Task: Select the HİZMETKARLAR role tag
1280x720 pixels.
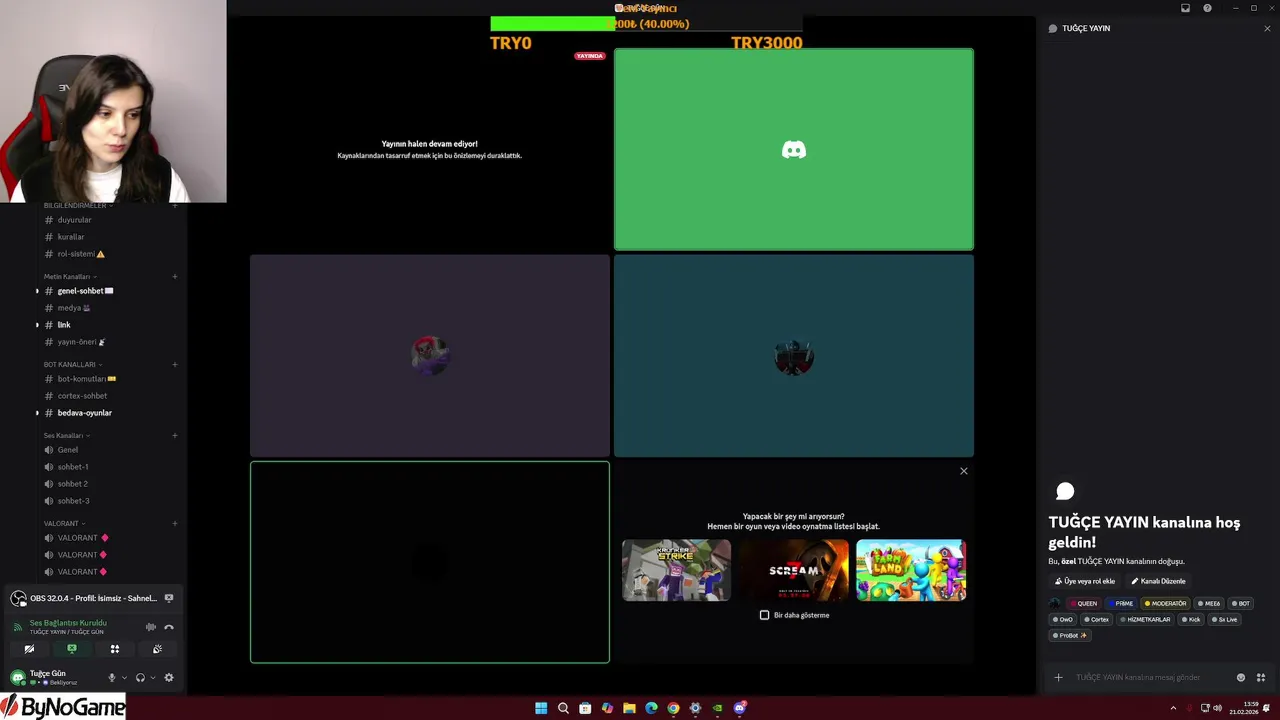Action: [1146, 619]
